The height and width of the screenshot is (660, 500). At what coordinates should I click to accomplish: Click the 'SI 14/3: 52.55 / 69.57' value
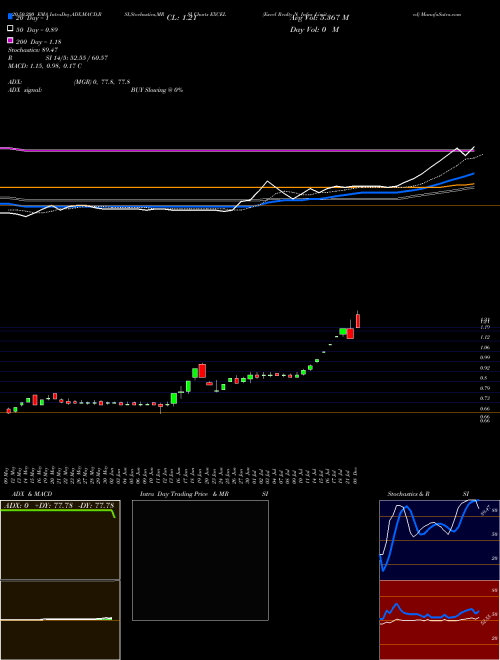pos(77,58)
